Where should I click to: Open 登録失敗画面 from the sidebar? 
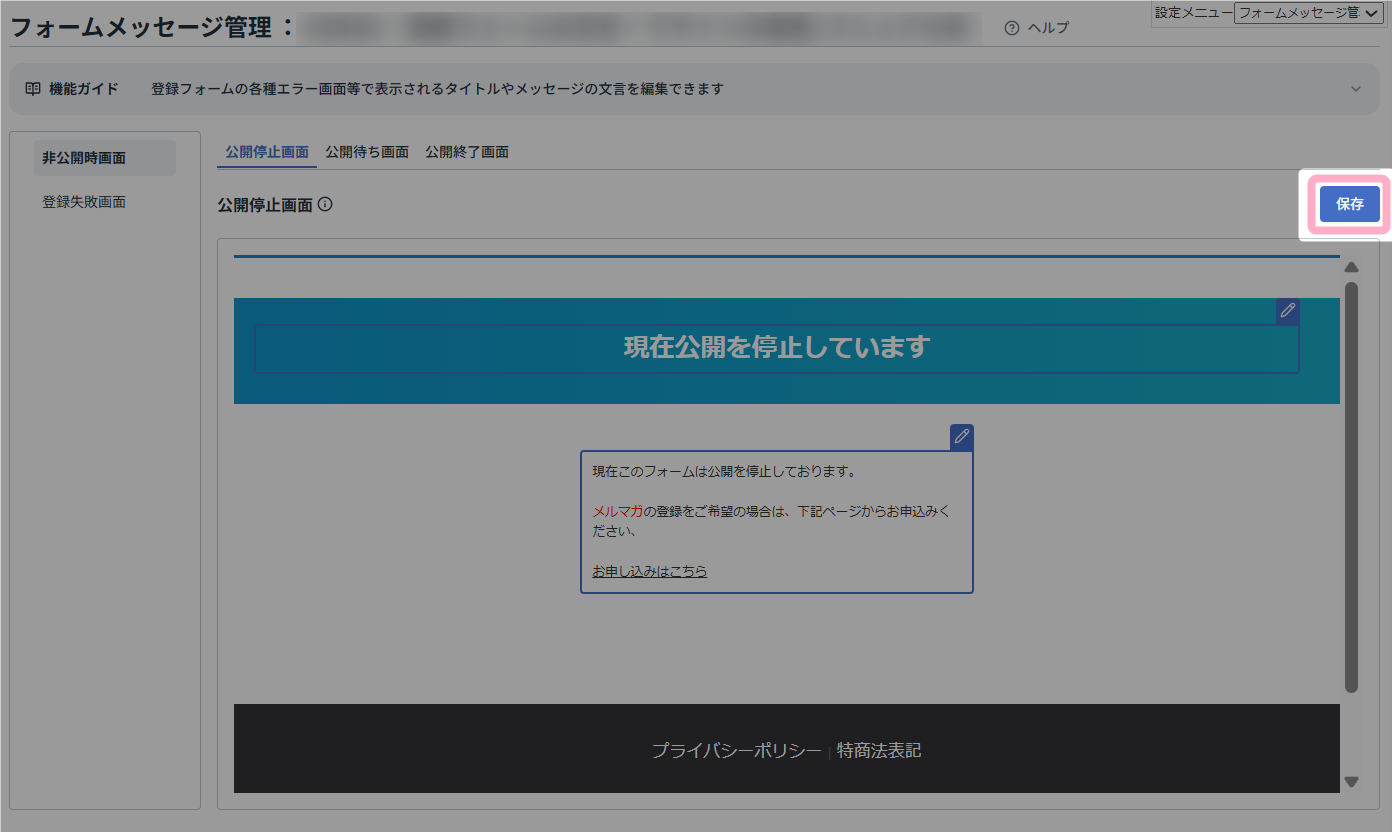(84, 202)
